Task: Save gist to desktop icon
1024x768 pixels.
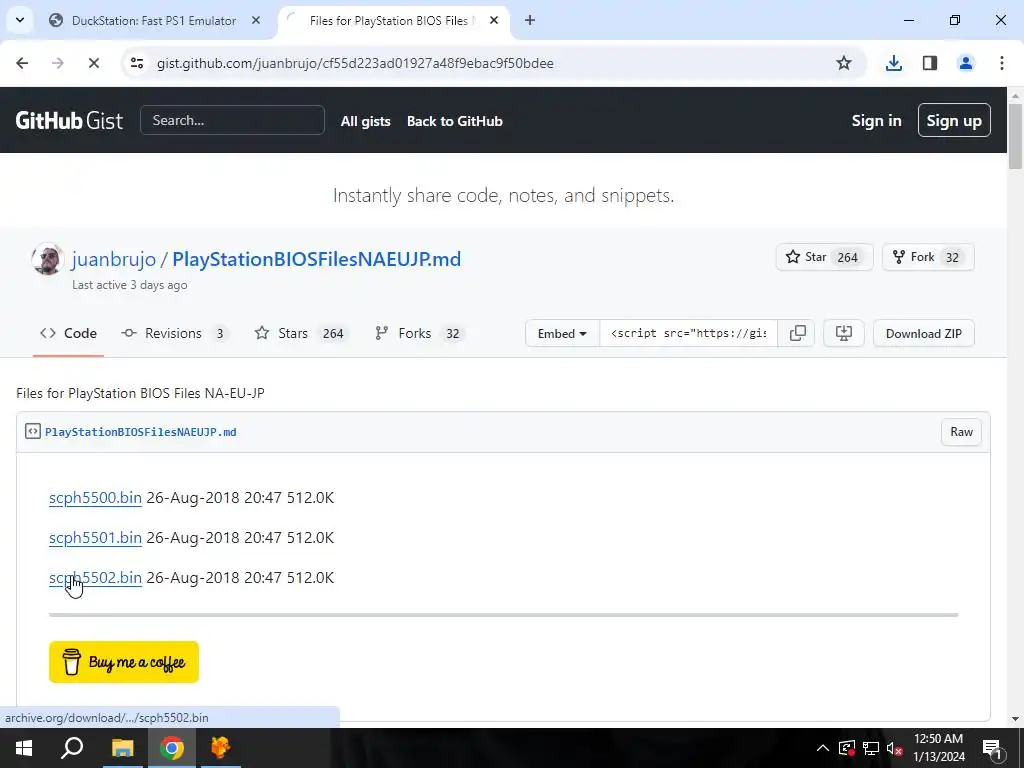Action: (x=844, y=334)
